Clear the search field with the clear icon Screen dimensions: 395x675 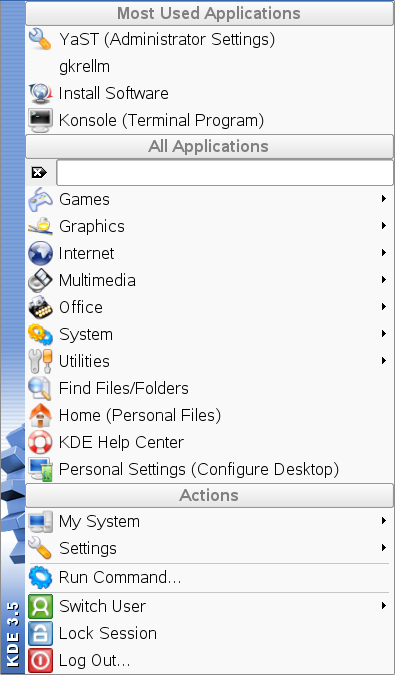point(39,173)
